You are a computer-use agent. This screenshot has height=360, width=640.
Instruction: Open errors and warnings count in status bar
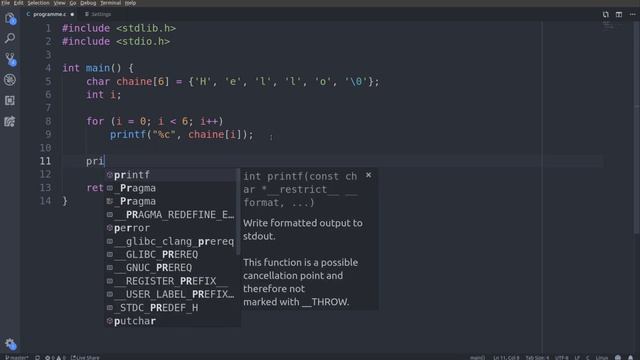(x=55, y=358)
